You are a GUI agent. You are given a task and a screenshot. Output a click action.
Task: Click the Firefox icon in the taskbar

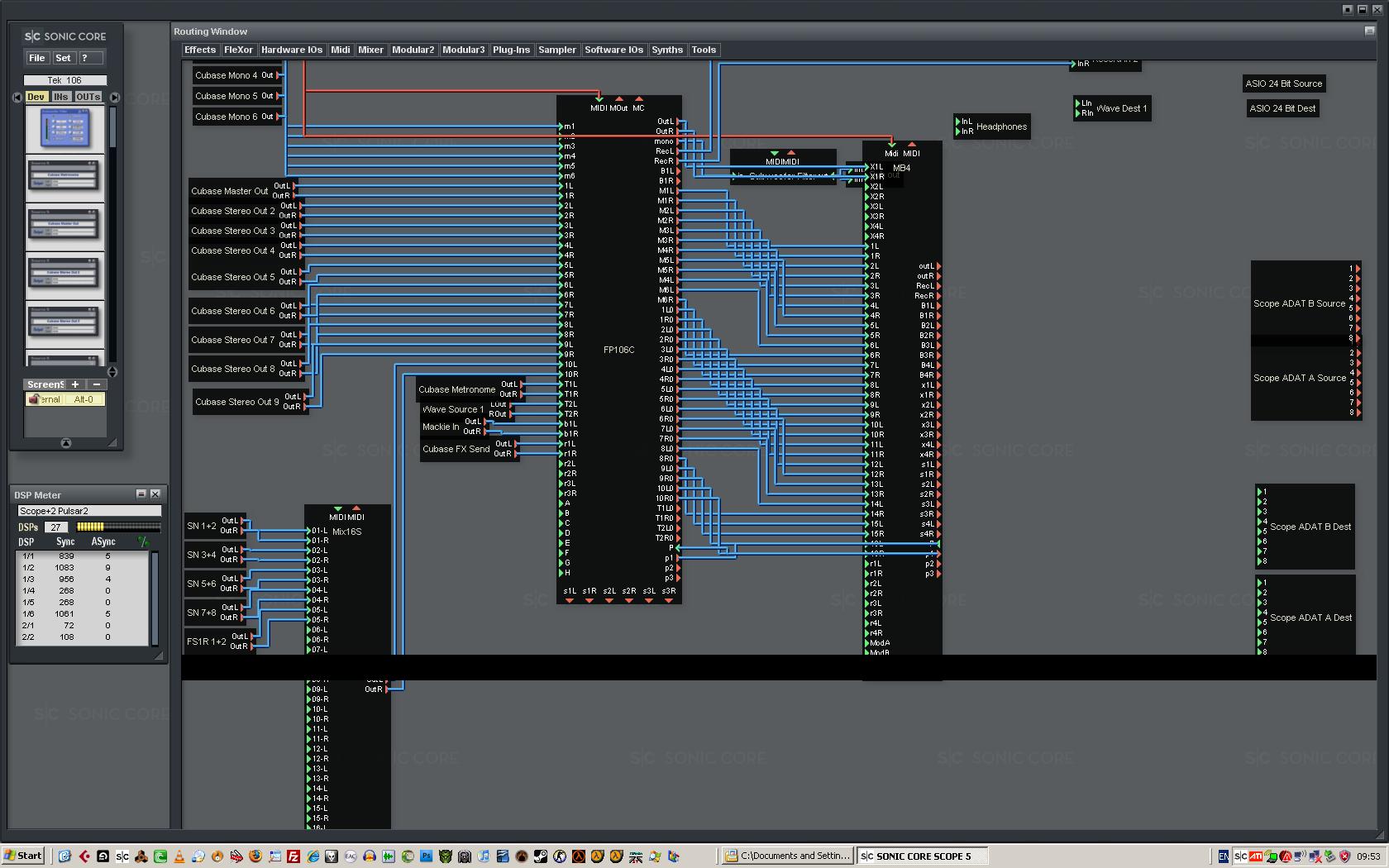[x=255, y=856]
